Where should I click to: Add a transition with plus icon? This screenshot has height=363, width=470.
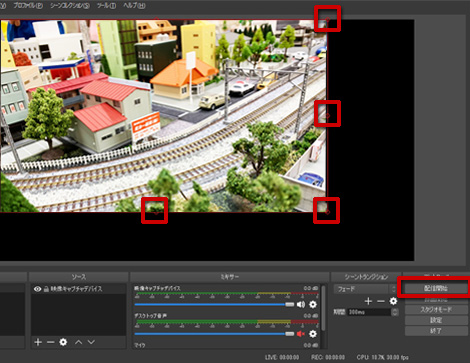point(368,301)
